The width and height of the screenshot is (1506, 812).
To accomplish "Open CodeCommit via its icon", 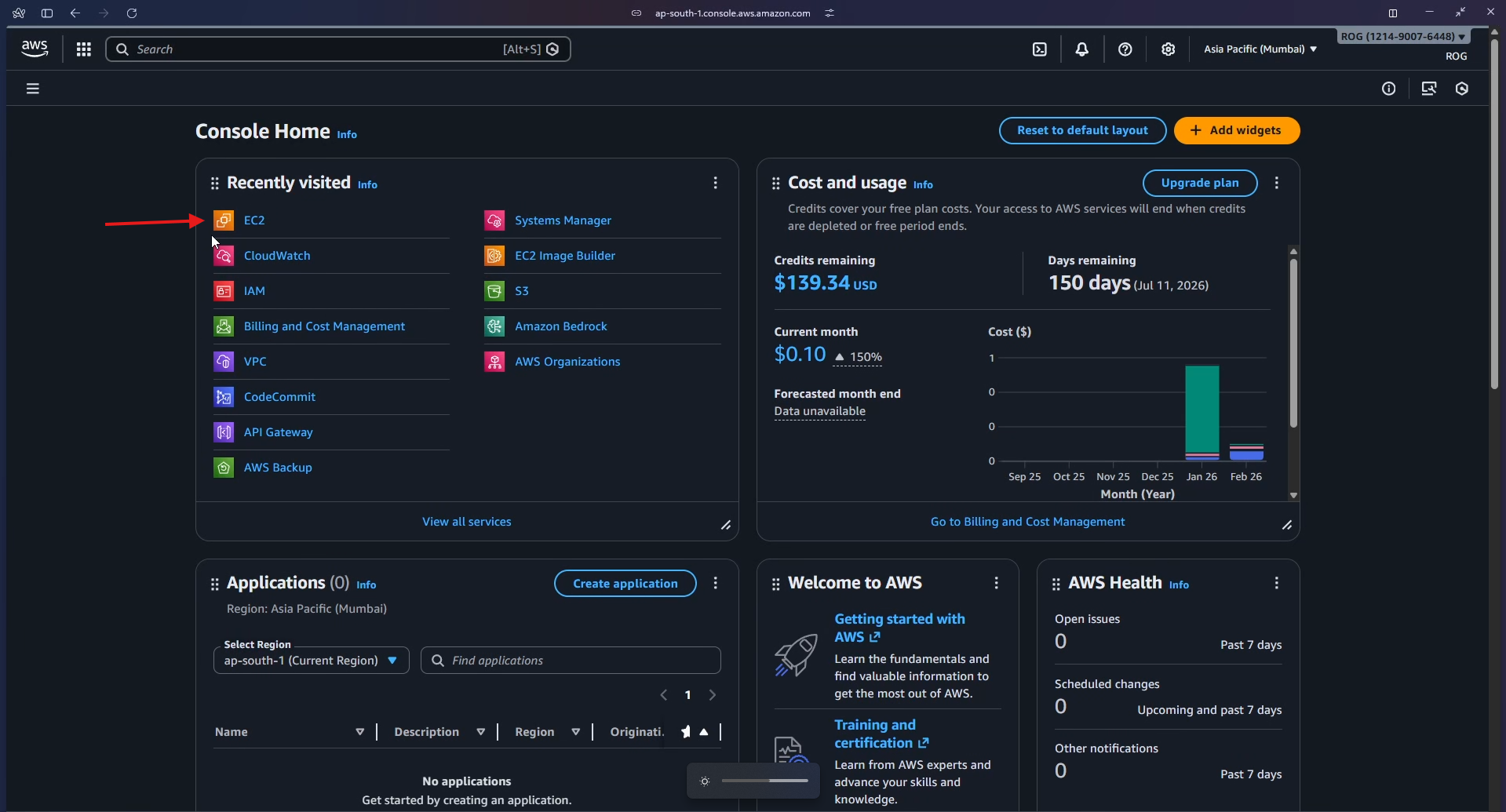I will pyautogui.click(x=224, y=397).
